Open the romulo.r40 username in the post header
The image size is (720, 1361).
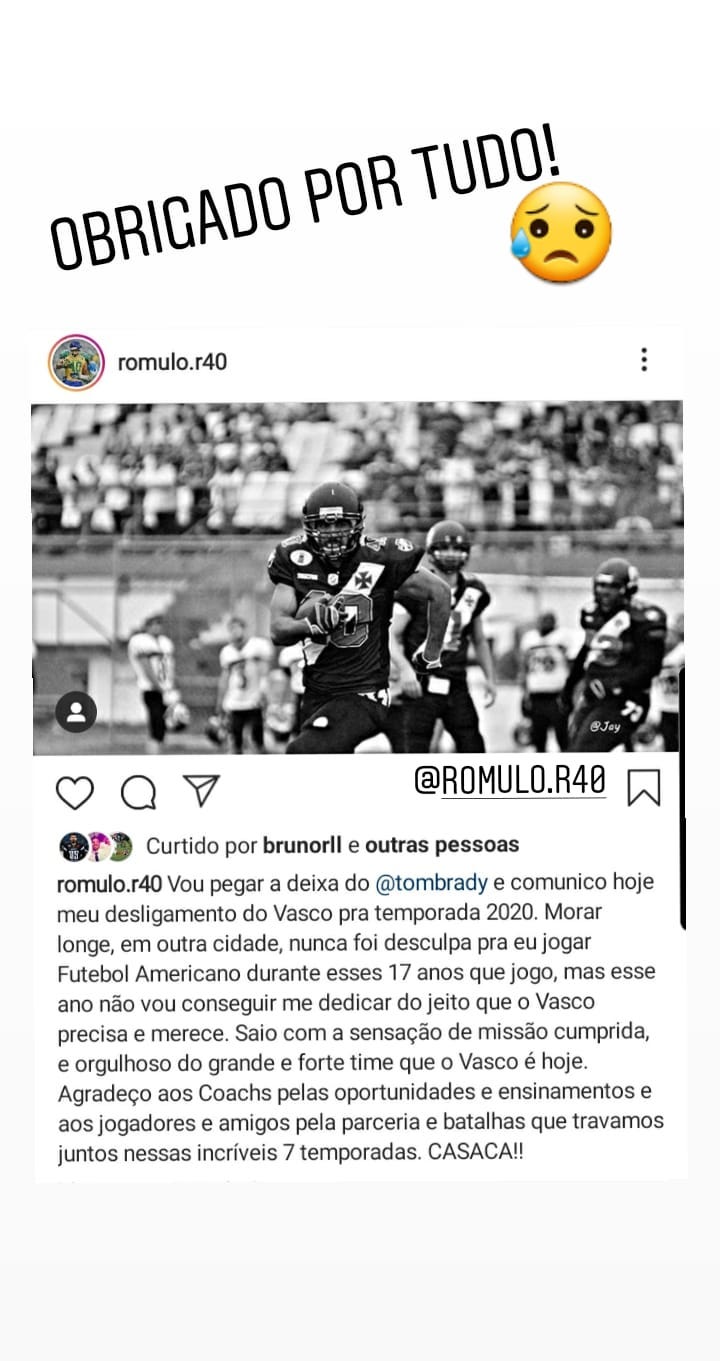172,362
